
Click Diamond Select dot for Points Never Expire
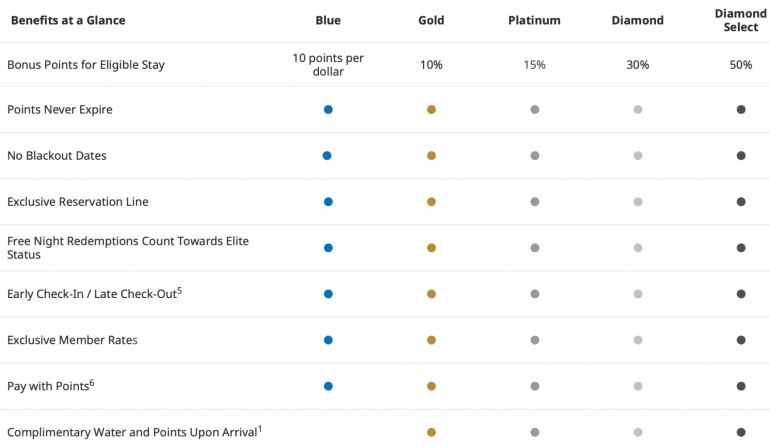pyautogui.click(x=741, y=110)
